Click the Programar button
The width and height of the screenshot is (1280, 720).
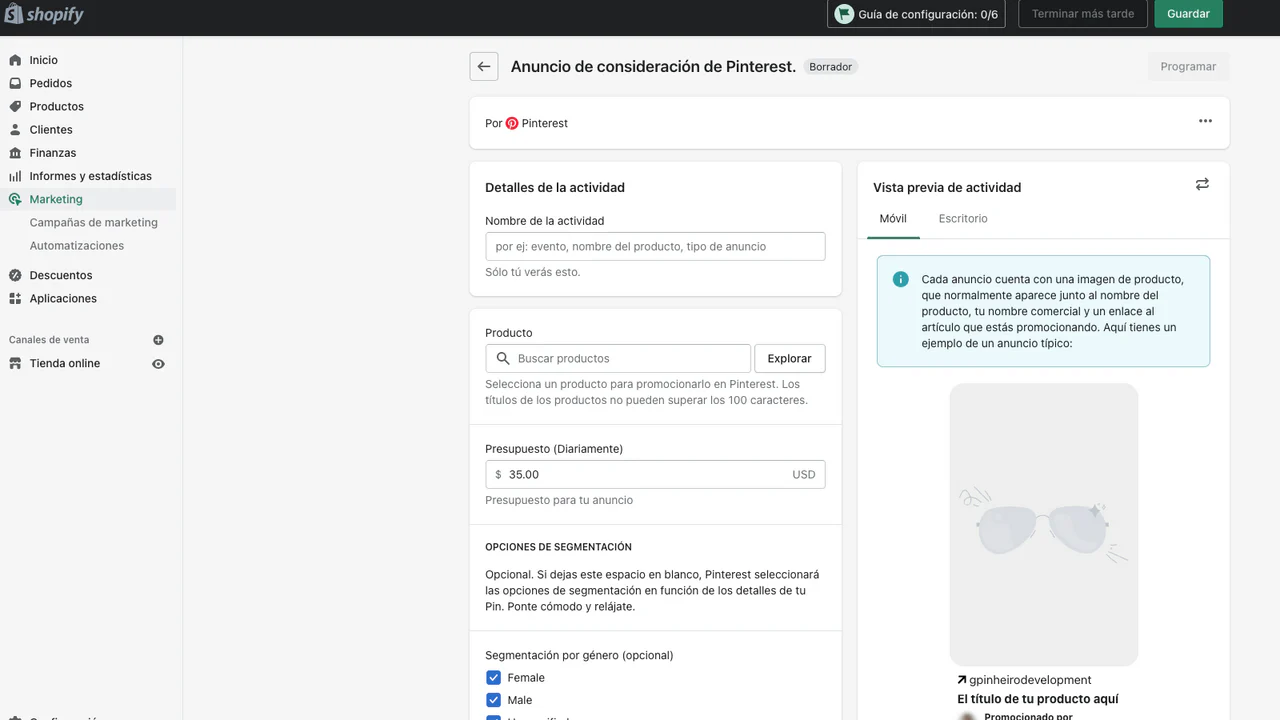tap(1188, 67)
